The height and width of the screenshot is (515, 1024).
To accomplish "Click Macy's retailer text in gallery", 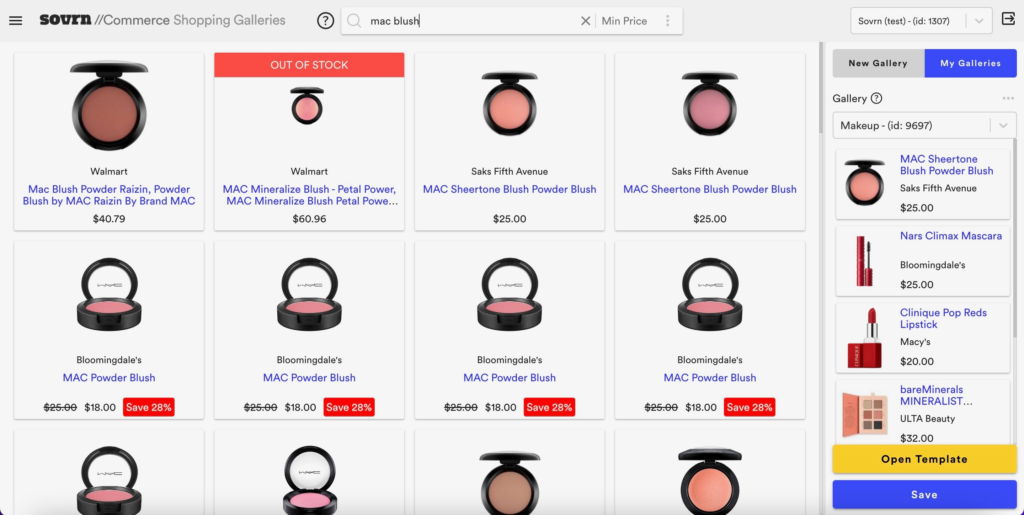I will click(915, 341).
